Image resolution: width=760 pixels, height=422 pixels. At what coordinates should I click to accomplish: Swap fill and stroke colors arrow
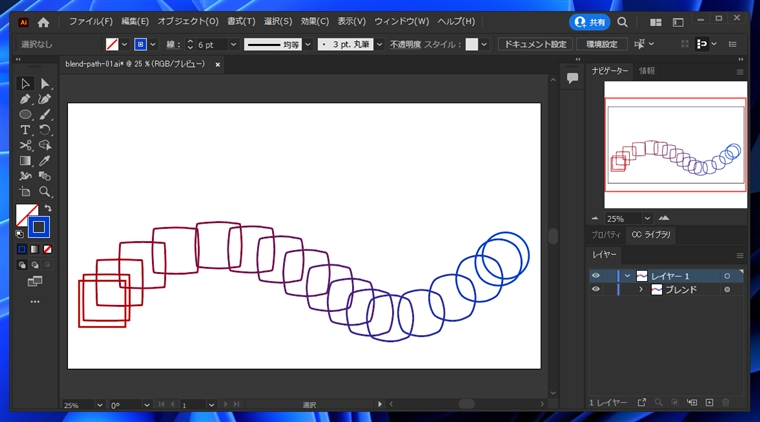click(x=48, y=208)
